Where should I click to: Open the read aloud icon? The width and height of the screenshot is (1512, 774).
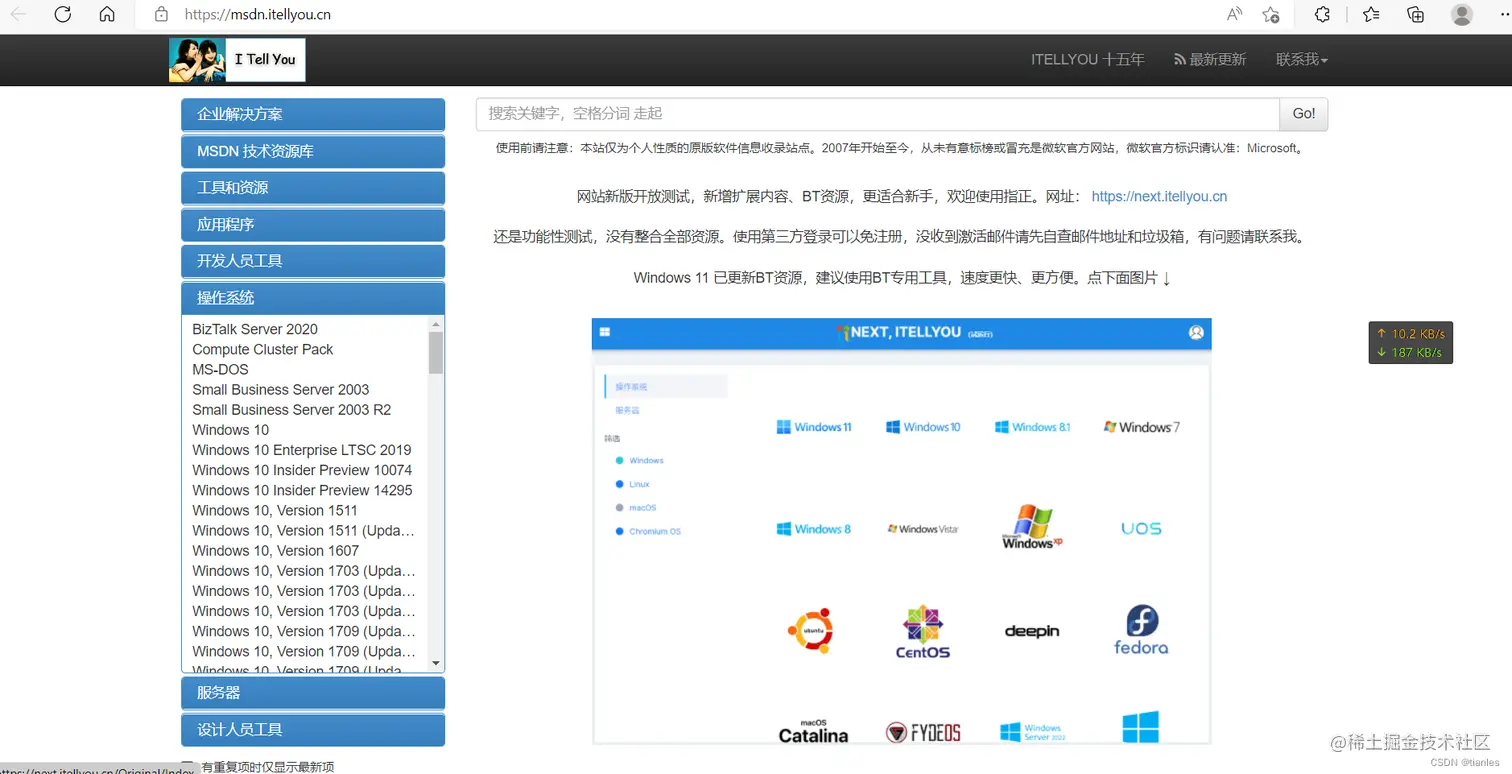click(1234, 14)
